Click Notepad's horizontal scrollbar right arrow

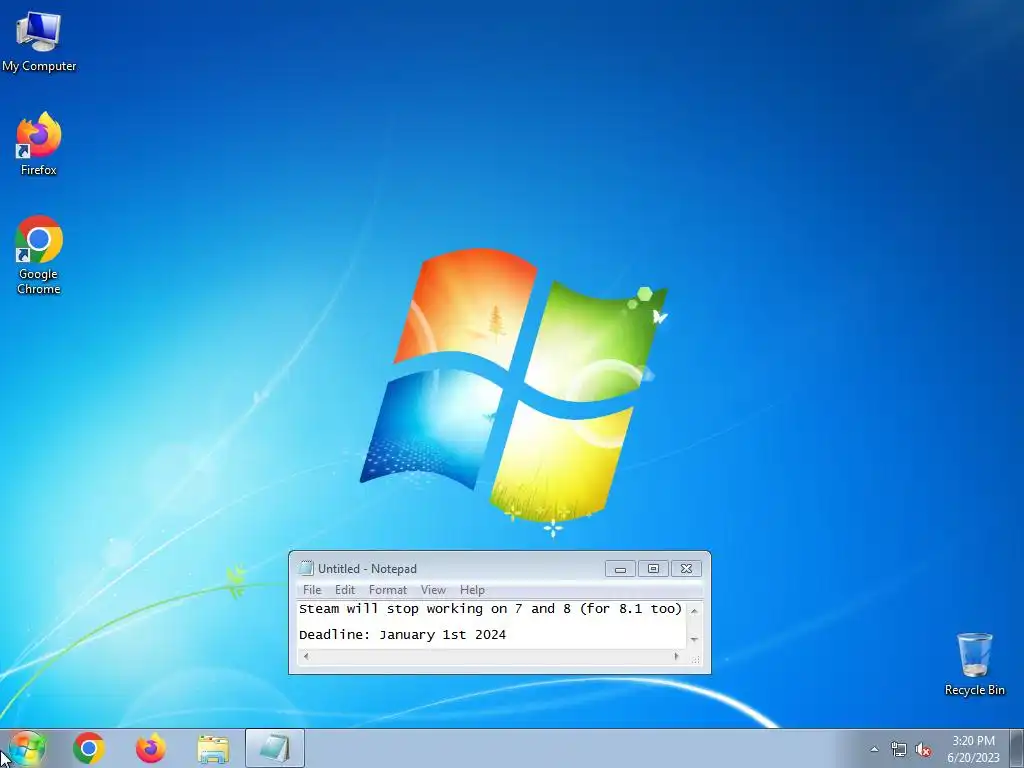tap(677, 656)
